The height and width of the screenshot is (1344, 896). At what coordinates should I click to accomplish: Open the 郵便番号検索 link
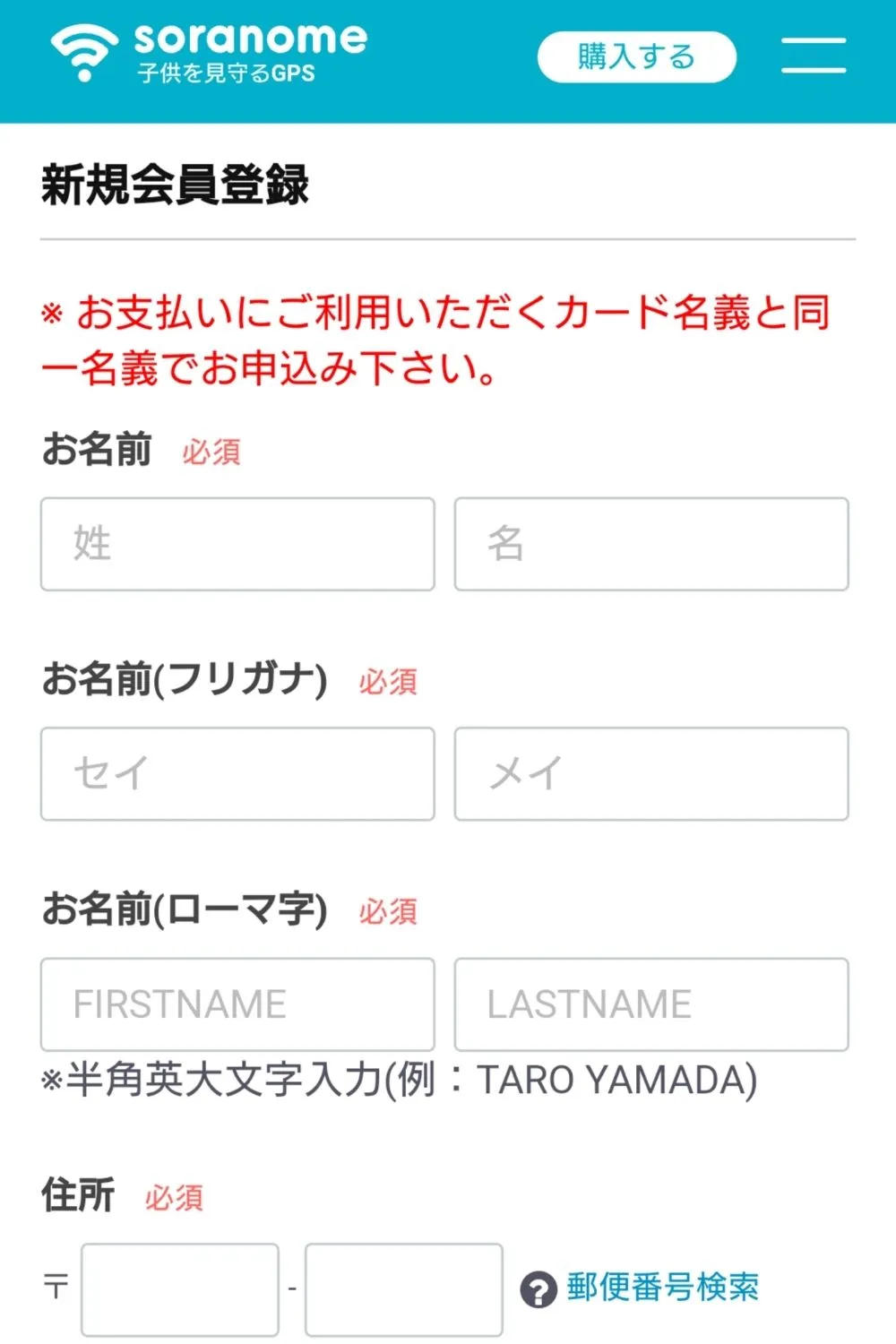pyautogui.click(x=663, y=1288)
